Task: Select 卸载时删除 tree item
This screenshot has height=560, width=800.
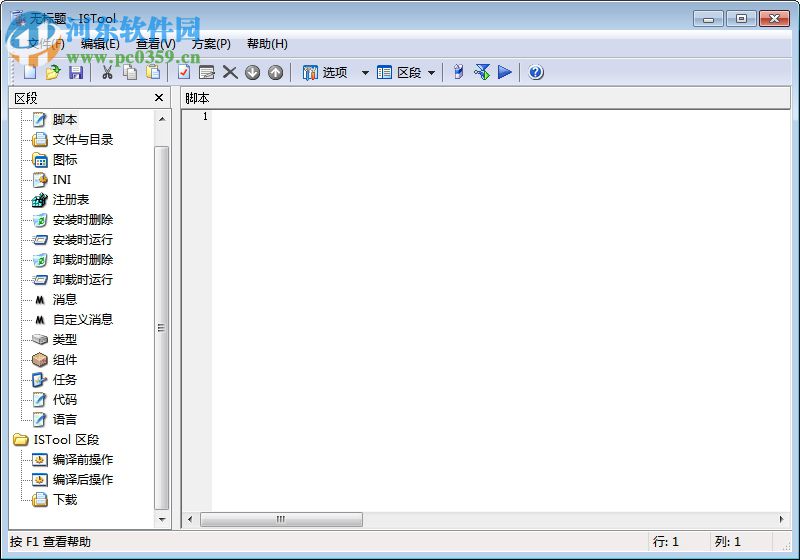Action: [83, 260]
